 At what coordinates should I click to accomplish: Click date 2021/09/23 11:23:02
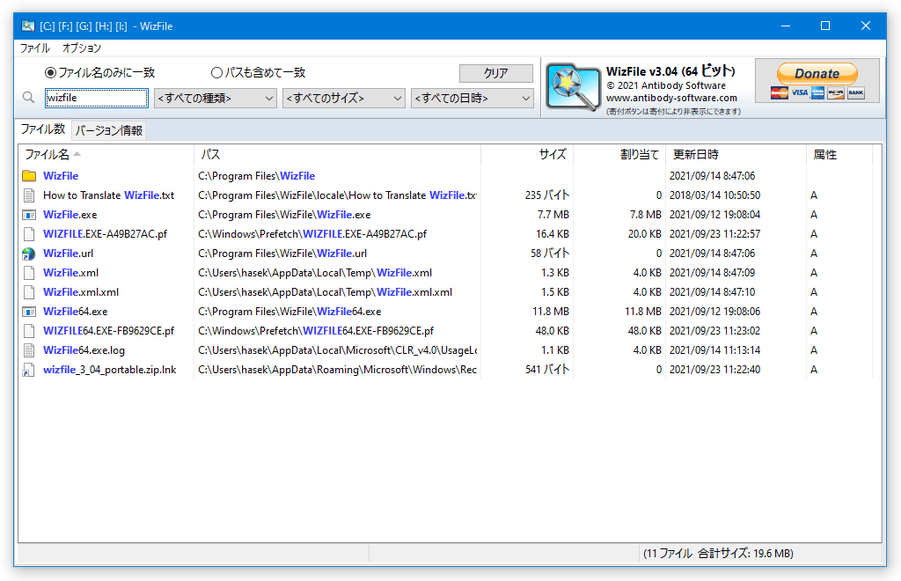point(715,331)
